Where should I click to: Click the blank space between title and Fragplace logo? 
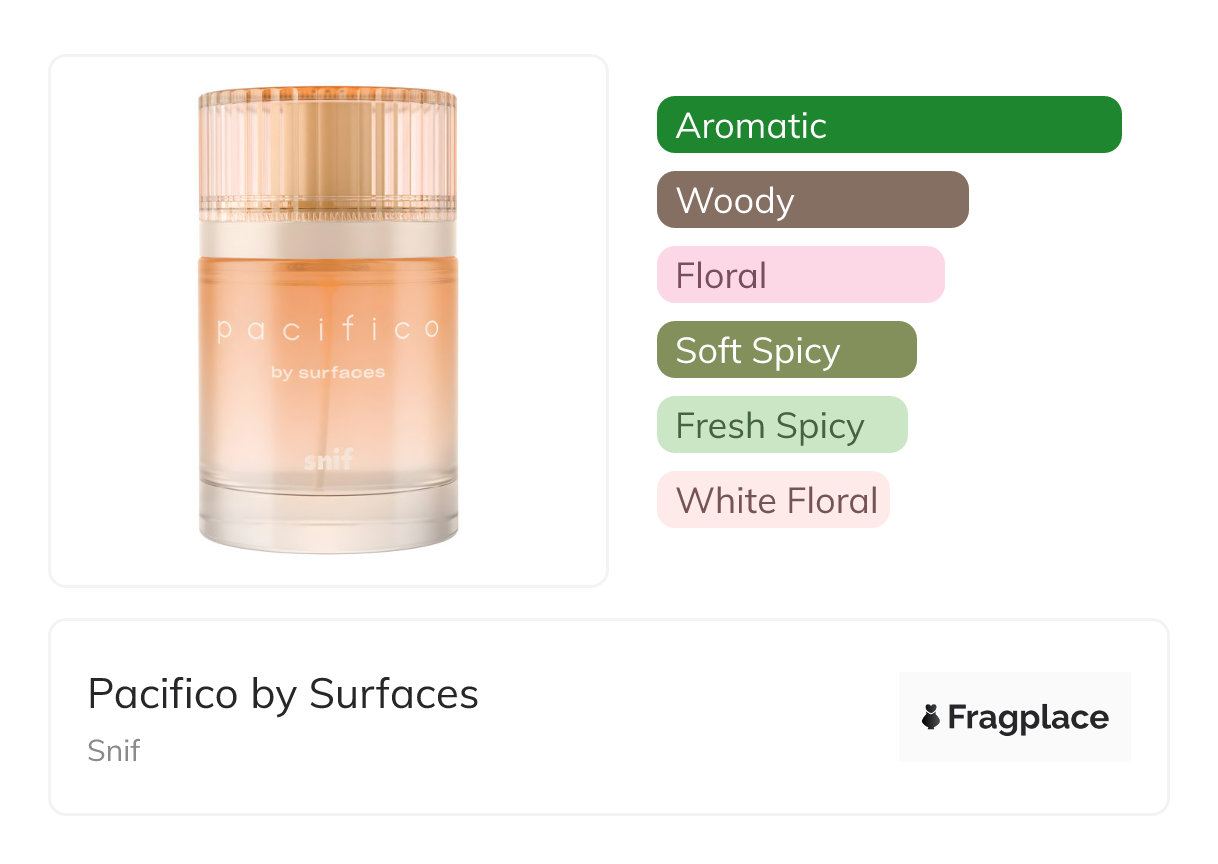(x=690, y=717)
